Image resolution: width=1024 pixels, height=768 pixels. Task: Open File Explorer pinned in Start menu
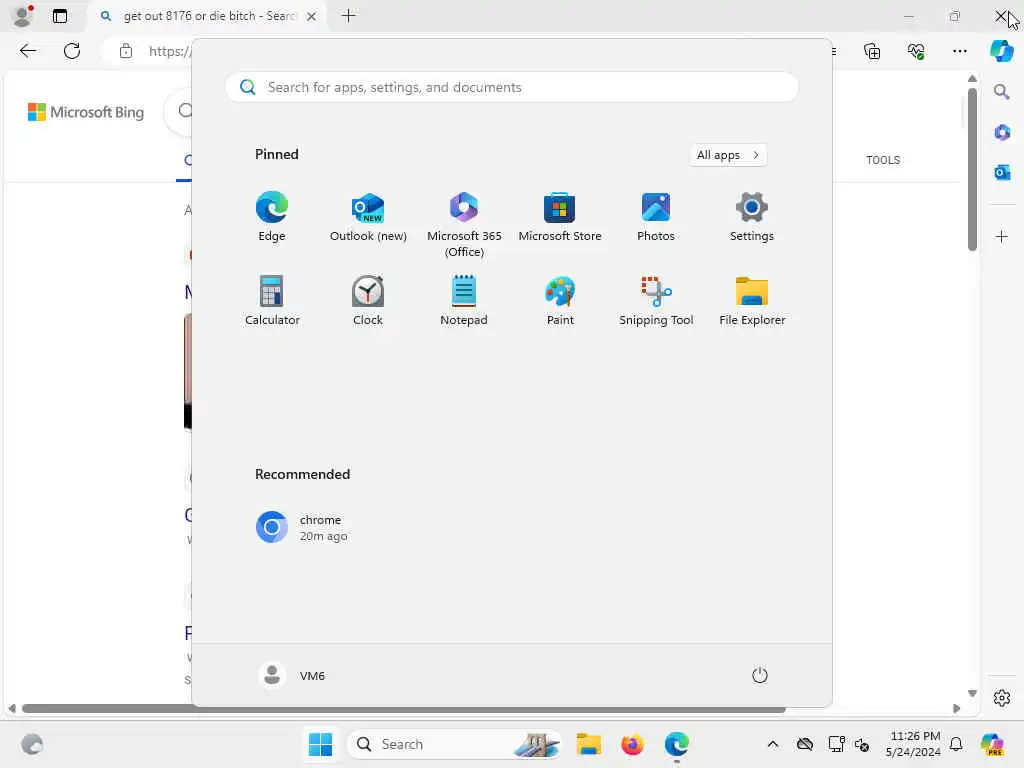coord(752,300)
